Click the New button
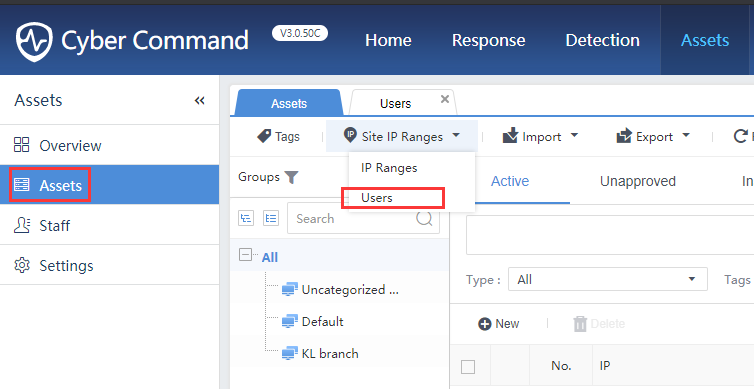 pos(498,324)
